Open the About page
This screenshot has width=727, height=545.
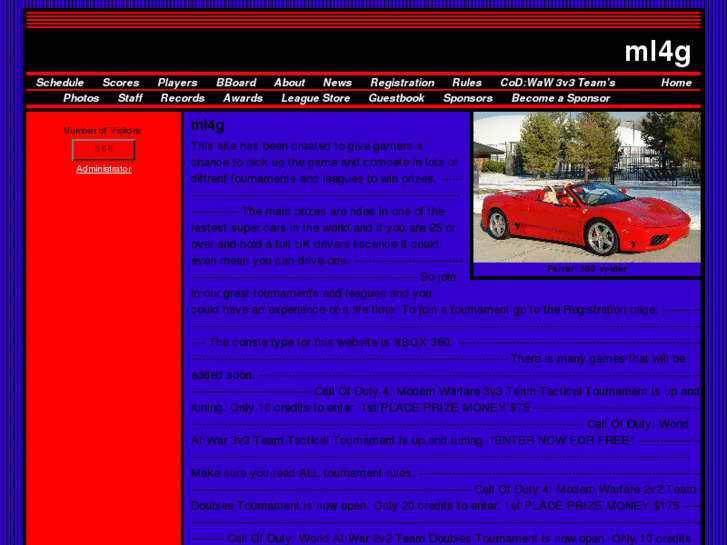(x=289, y=83)
